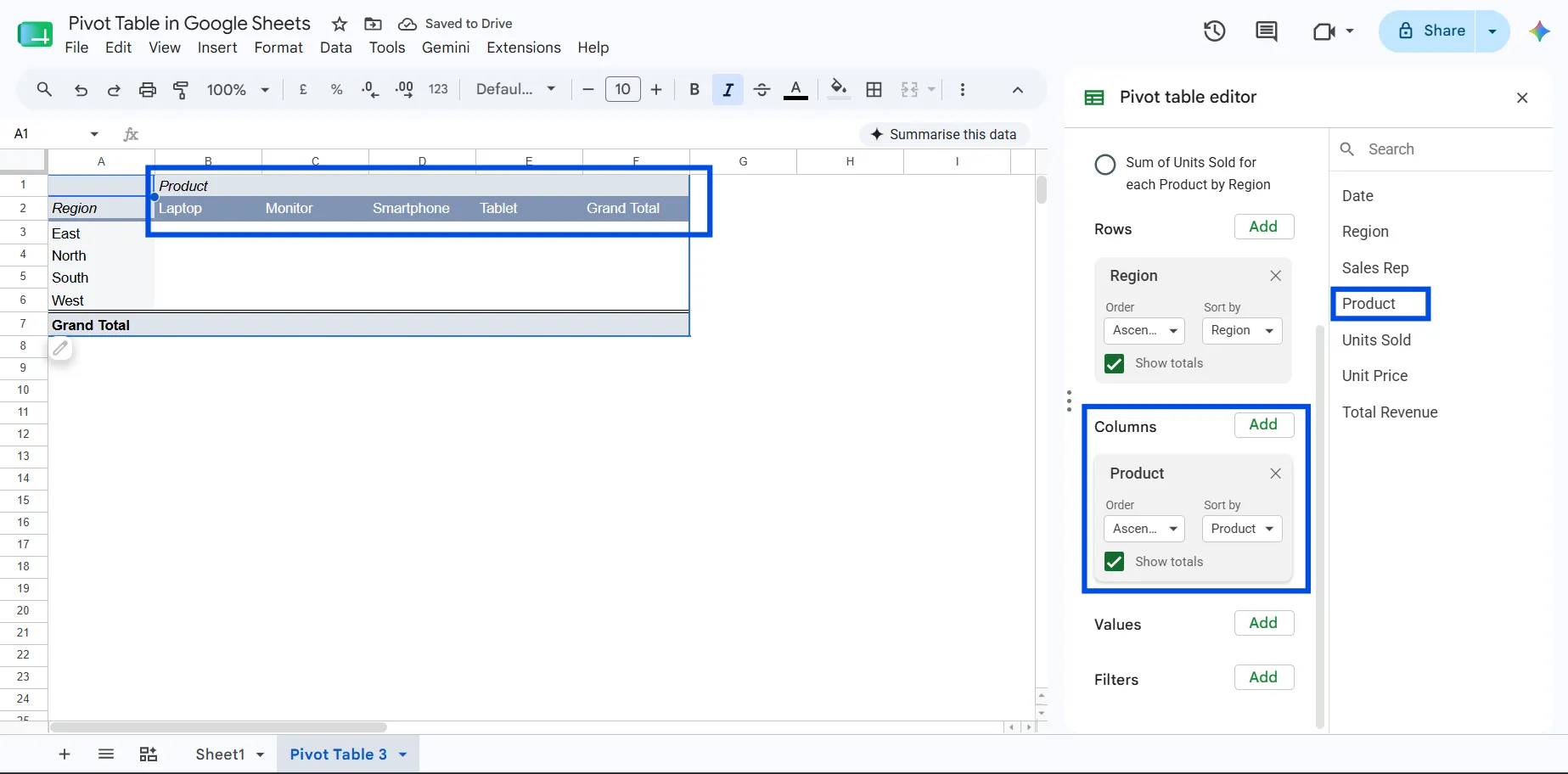Move document using folder icon
The width and height of the screenshot is (1568, 774).
click(x=373, y=24)
